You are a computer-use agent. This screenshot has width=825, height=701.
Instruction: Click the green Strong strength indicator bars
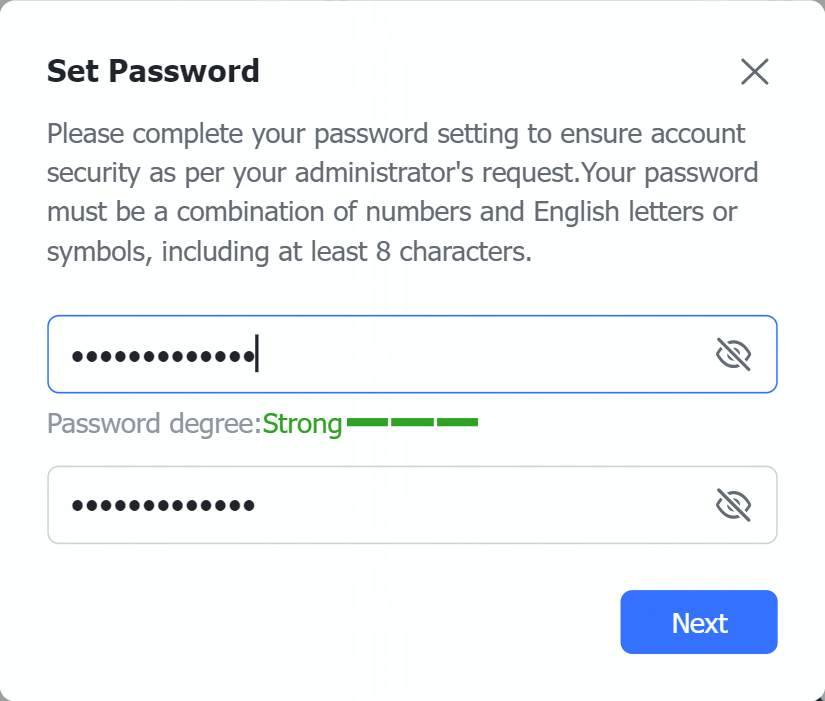pyautogui.click(x=414, y=422)
